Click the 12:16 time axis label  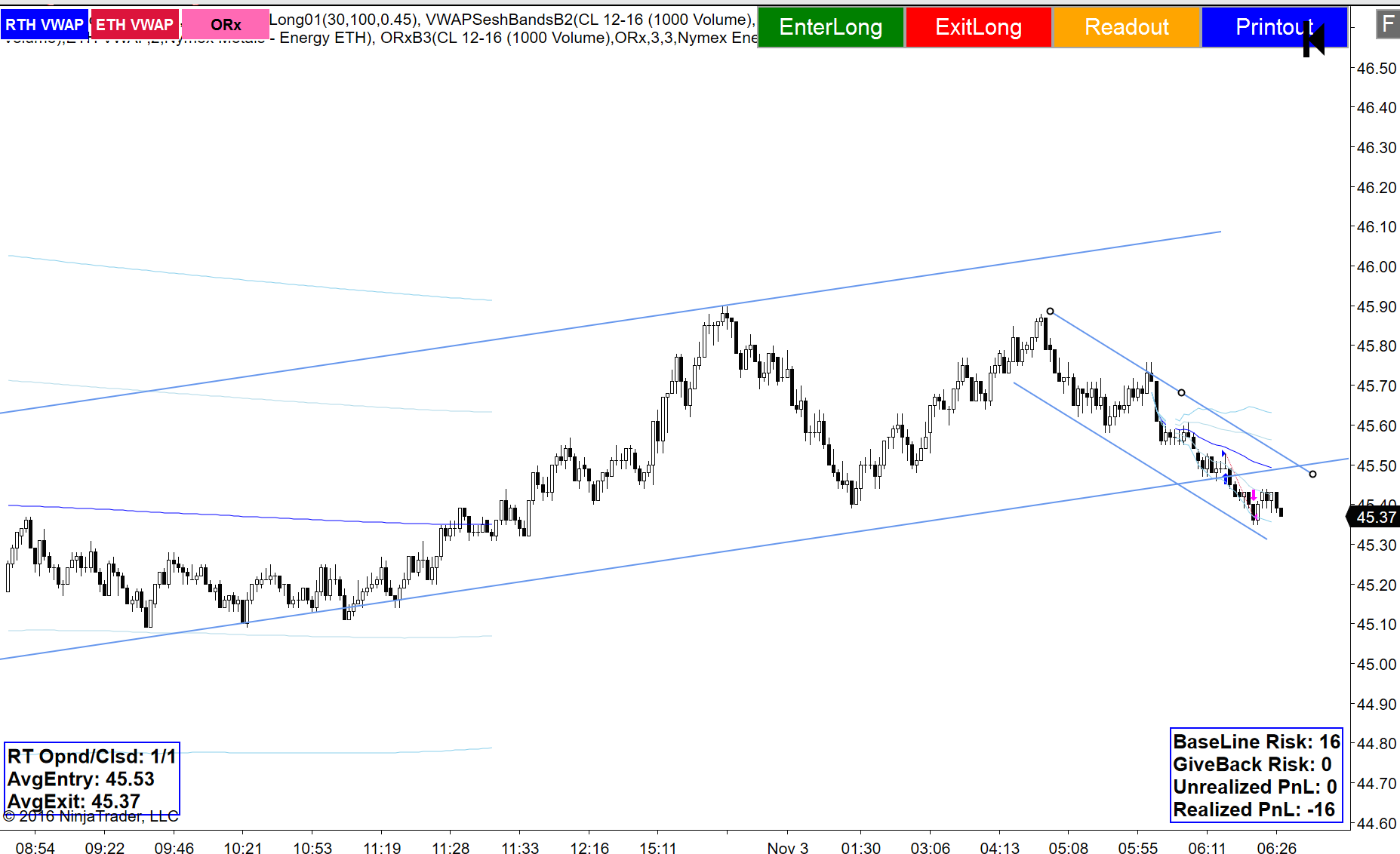coord(589,848)
